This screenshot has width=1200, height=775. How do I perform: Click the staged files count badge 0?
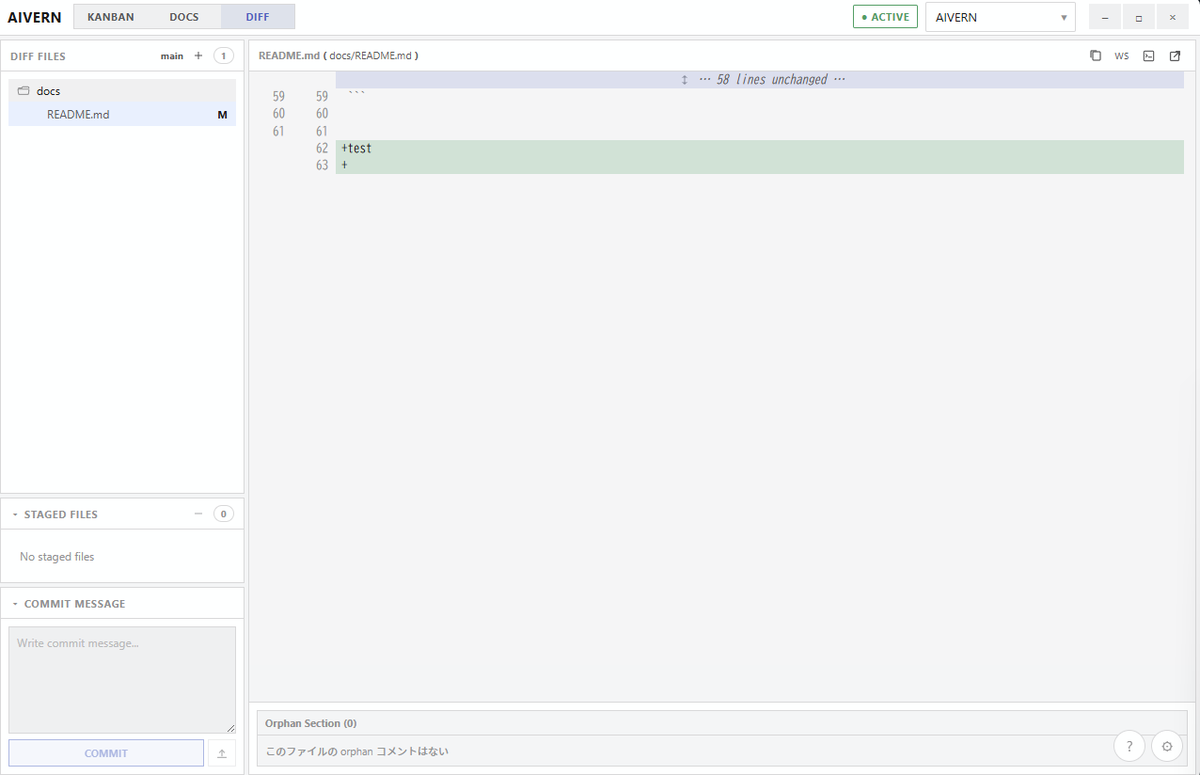tap(224, 514)
